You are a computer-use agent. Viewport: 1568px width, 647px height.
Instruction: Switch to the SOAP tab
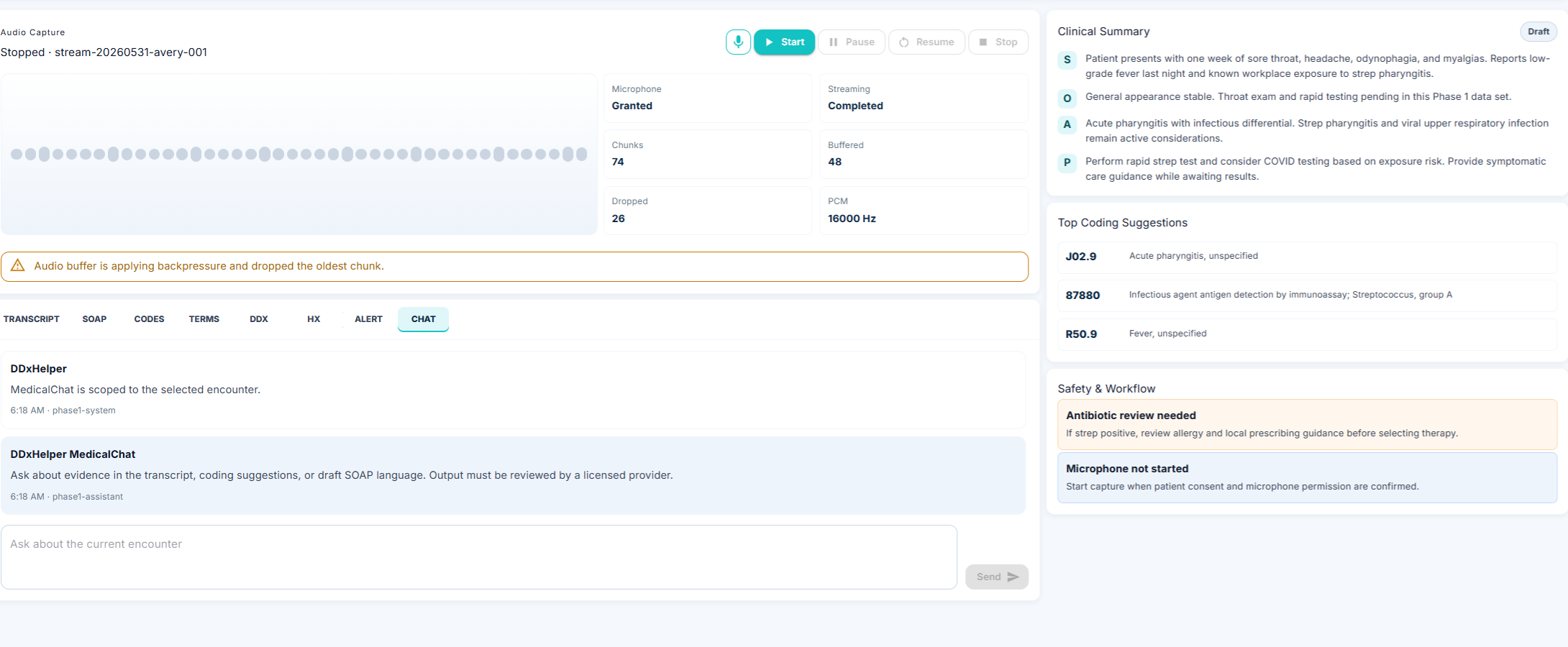[94, 319]
